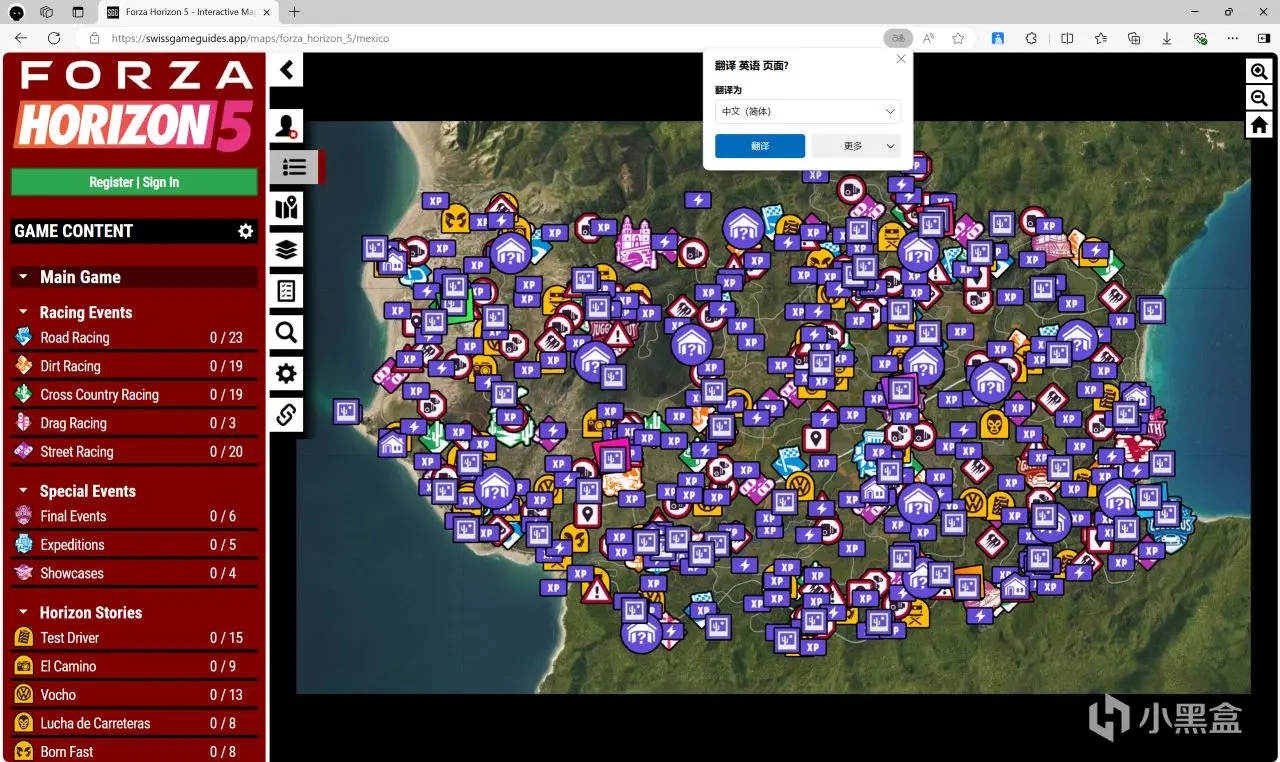Screen dimensions: 1280x762
Task: Click the Expeditions category icon
Action: tap(23, 544)
